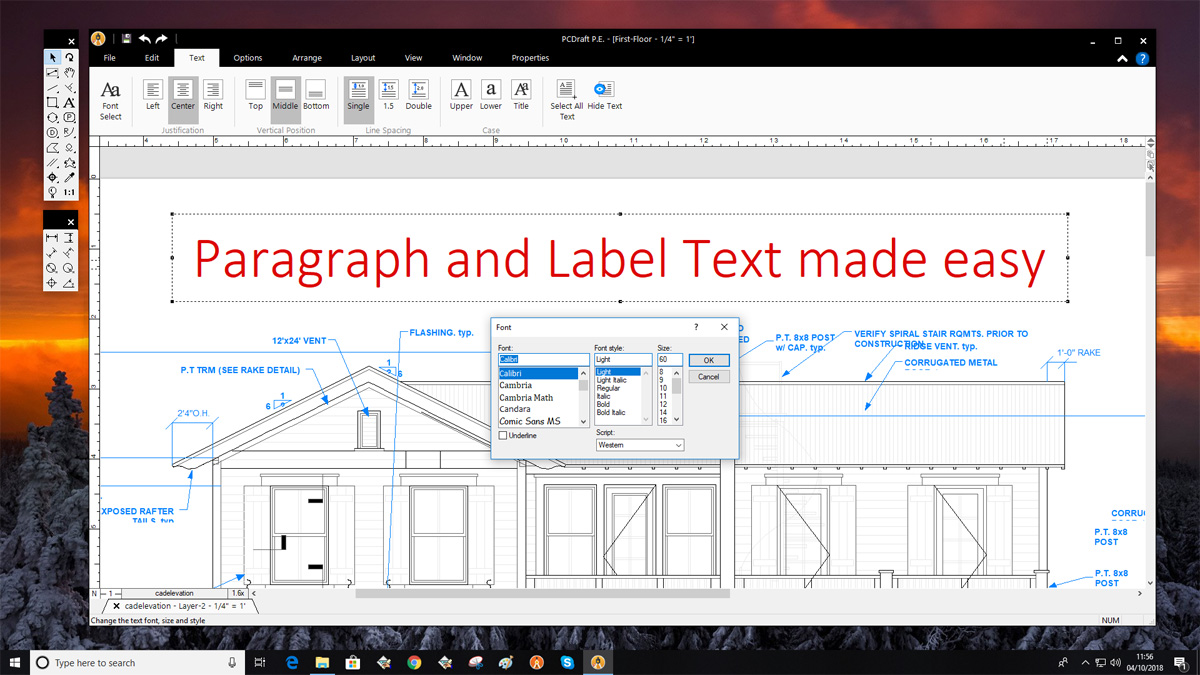Viewport: 1200px width, 675px height.
Task: Click the Hide Text icon
Action: click(x=604, y=95)
